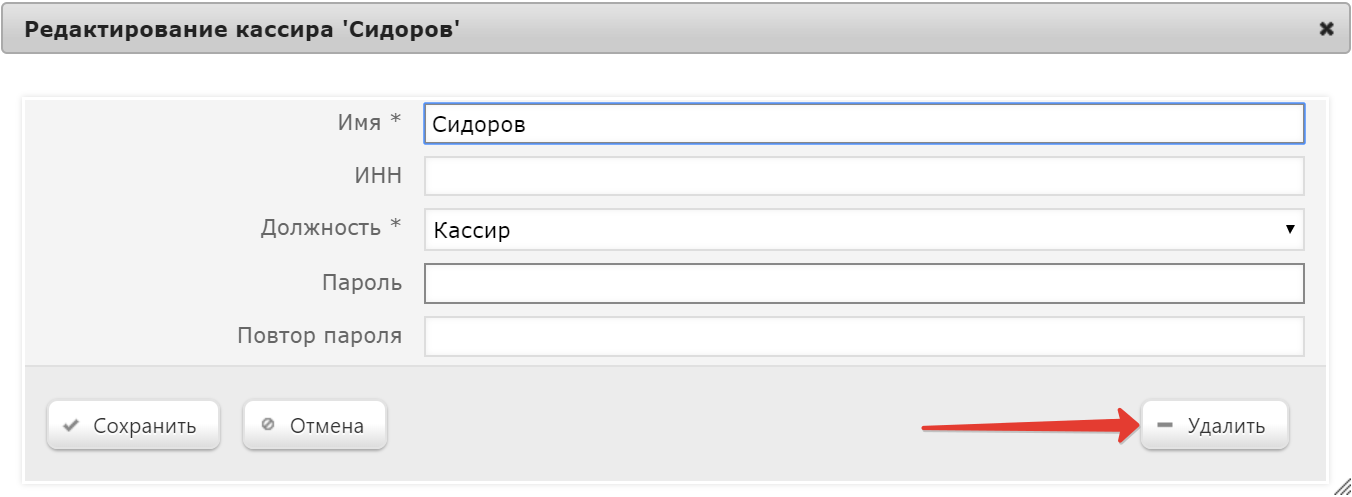The width and height of the screenshot is (1352, 497).
Task: Click the crossed-circle icon on Отмена
Action: tap(267, 425)
